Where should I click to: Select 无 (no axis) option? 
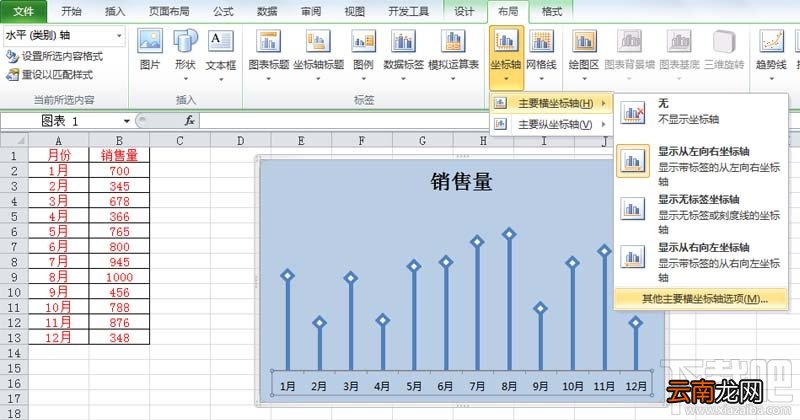coord(700,112)
